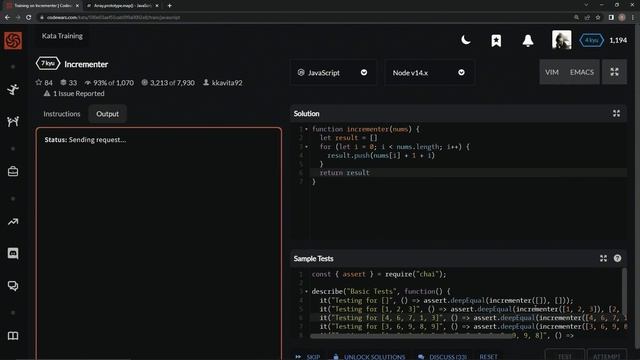Open the JavaScript language dropdown
This screenshot has height=360, width=640.
[x=333, y=73]
